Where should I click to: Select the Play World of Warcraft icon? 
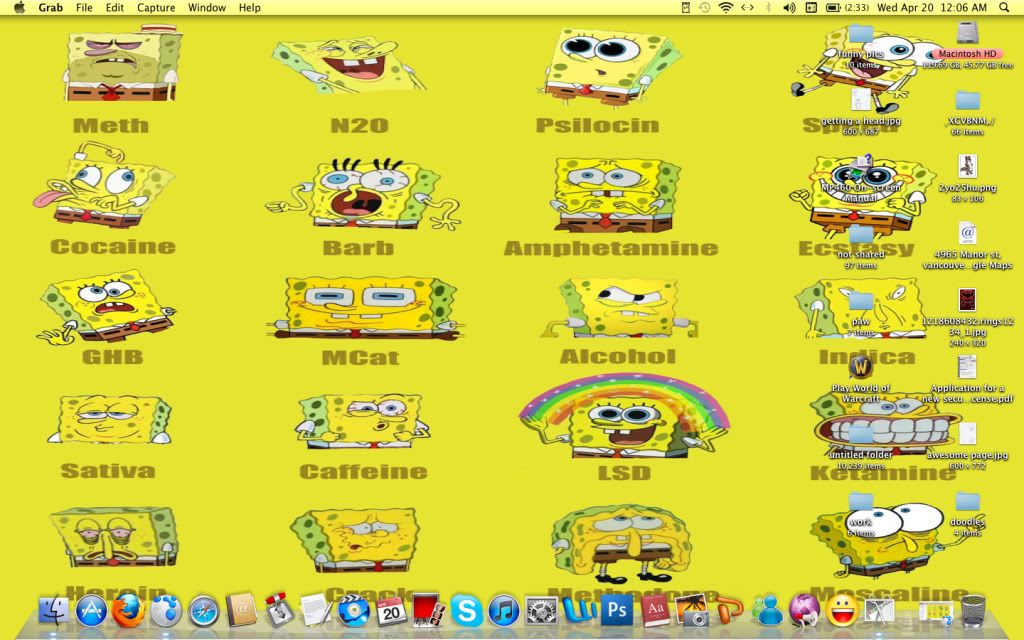[x=861, y=367]
